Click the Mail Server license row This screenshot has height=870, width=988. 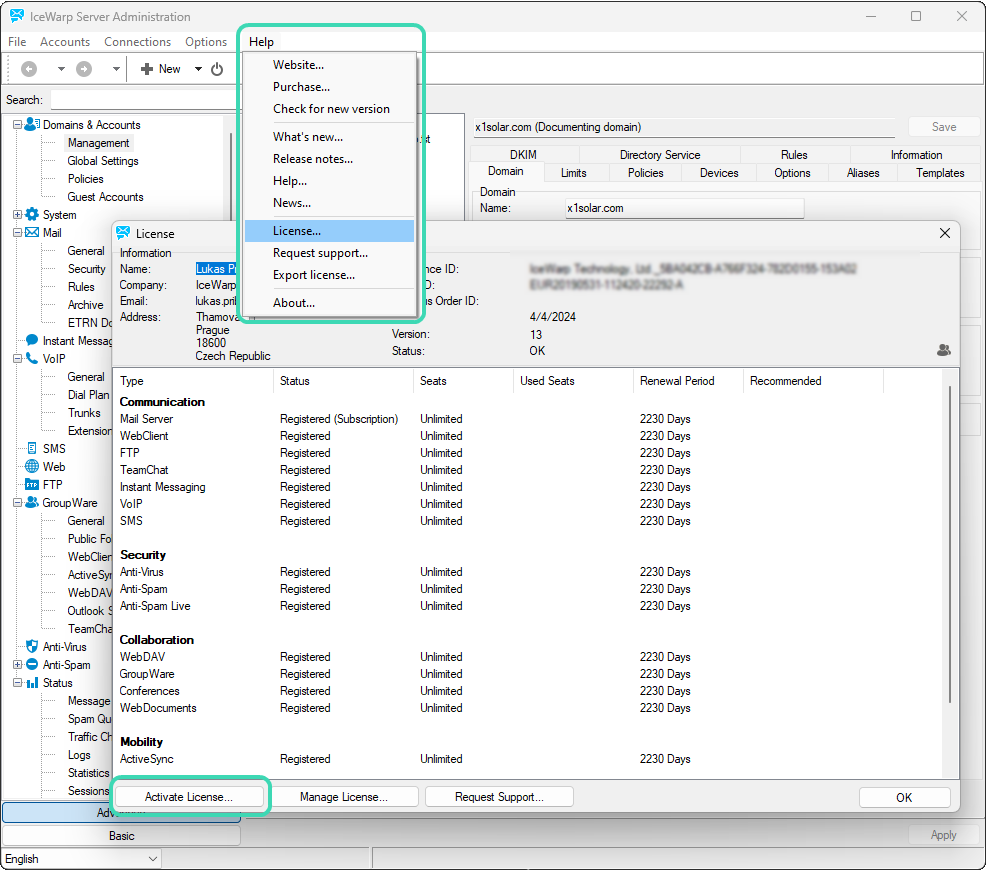point(529,418)
